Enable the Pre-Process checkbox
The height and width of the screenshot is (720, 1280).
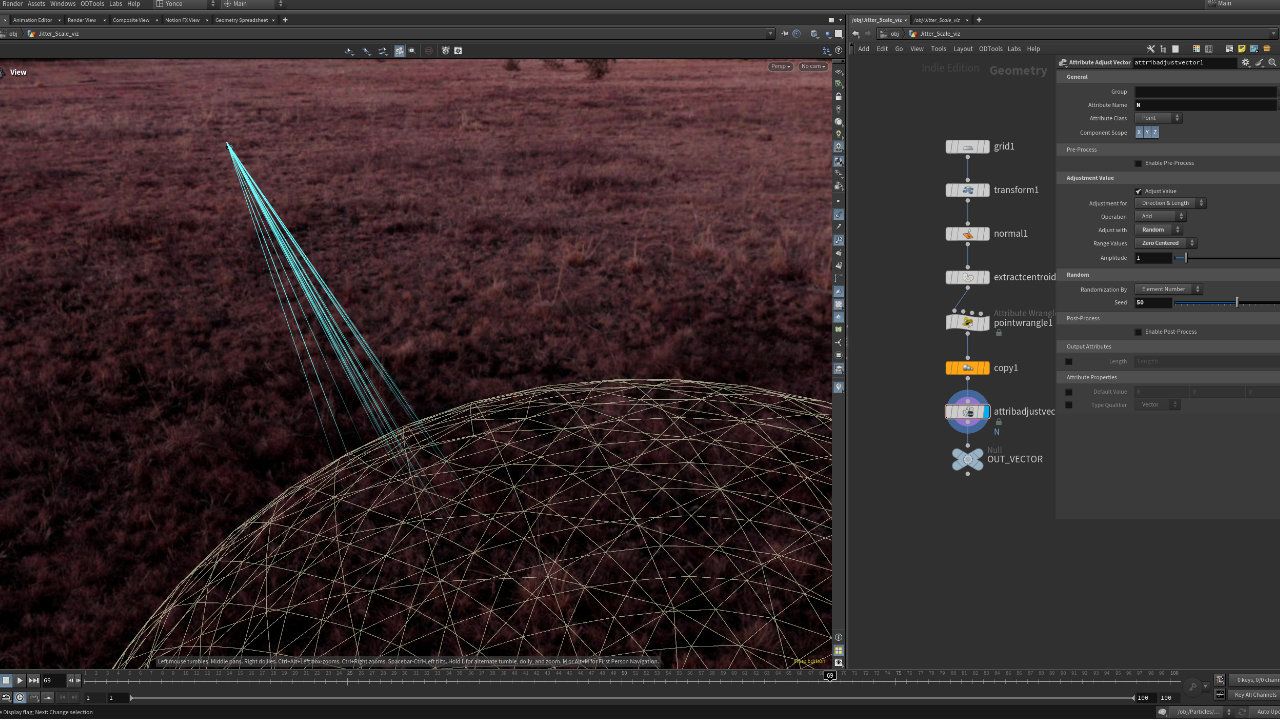point(1138,163)
